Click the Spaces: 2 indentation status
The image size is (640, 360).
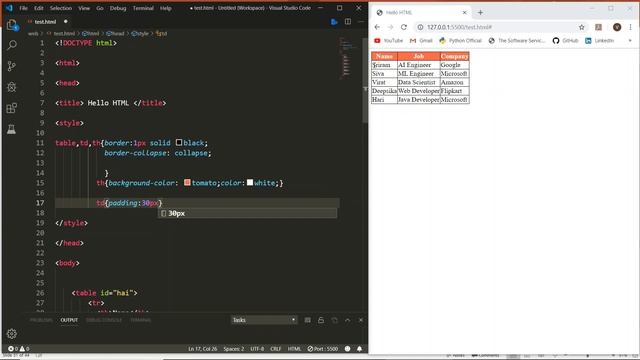point(234,349)
